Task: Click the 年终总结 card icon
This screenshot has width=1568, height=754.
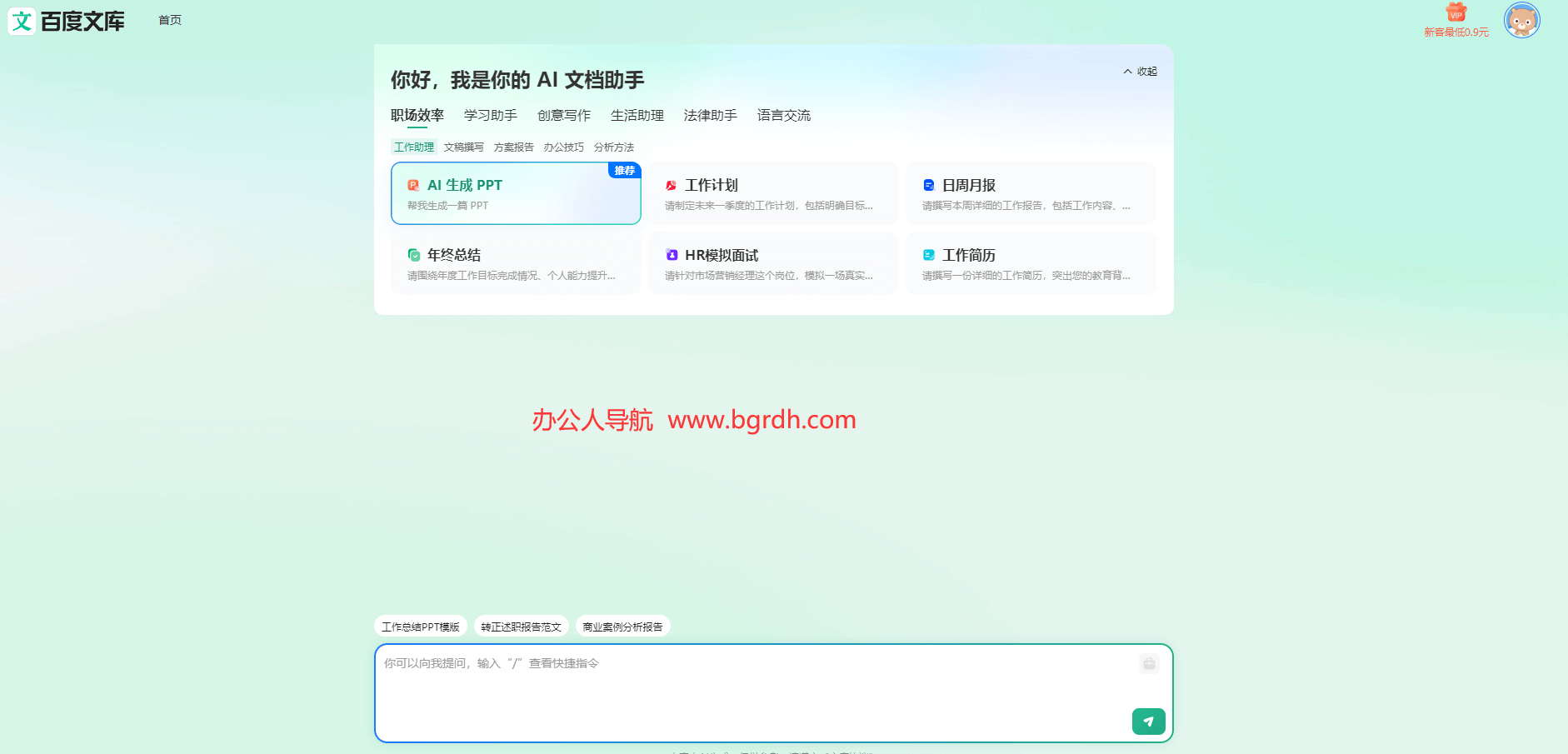Action: tap(414, 255)
